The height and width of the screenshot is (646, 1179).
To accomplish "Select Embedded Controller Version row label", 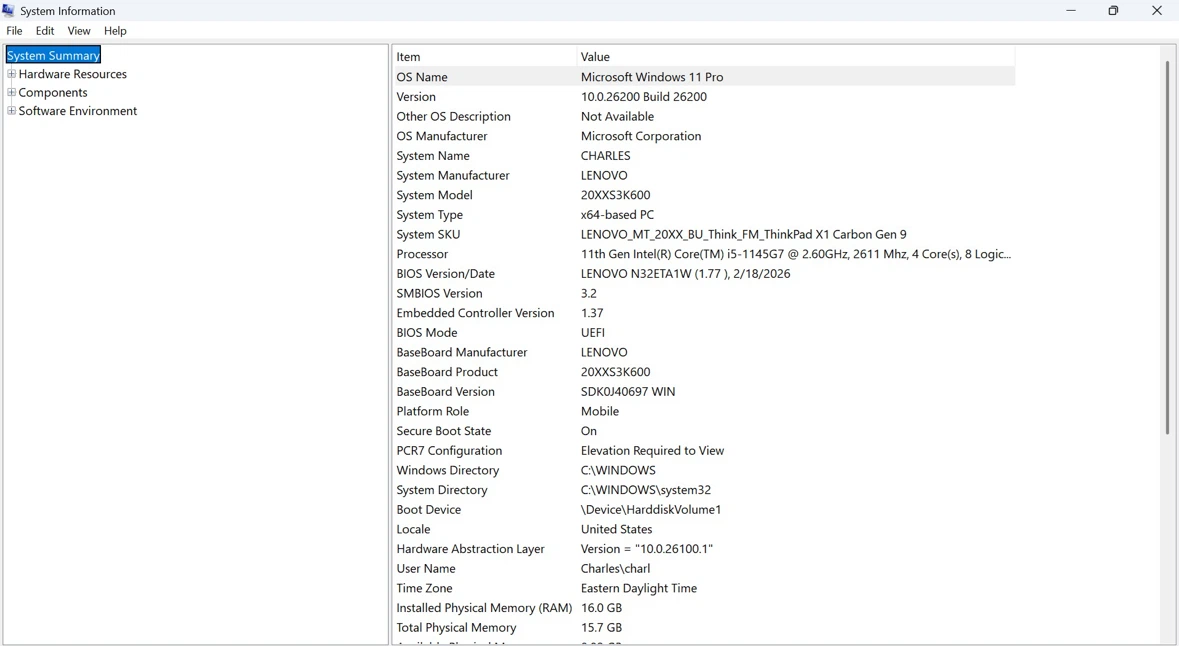I will coord(475,313).
